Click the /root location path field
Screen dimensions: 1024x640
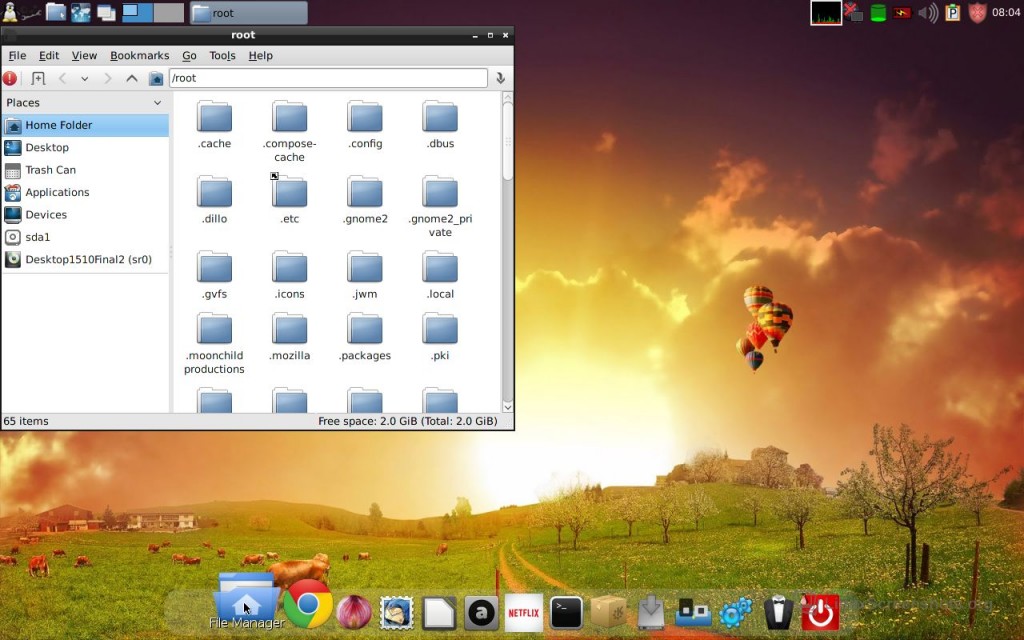(x=327, y=78)
